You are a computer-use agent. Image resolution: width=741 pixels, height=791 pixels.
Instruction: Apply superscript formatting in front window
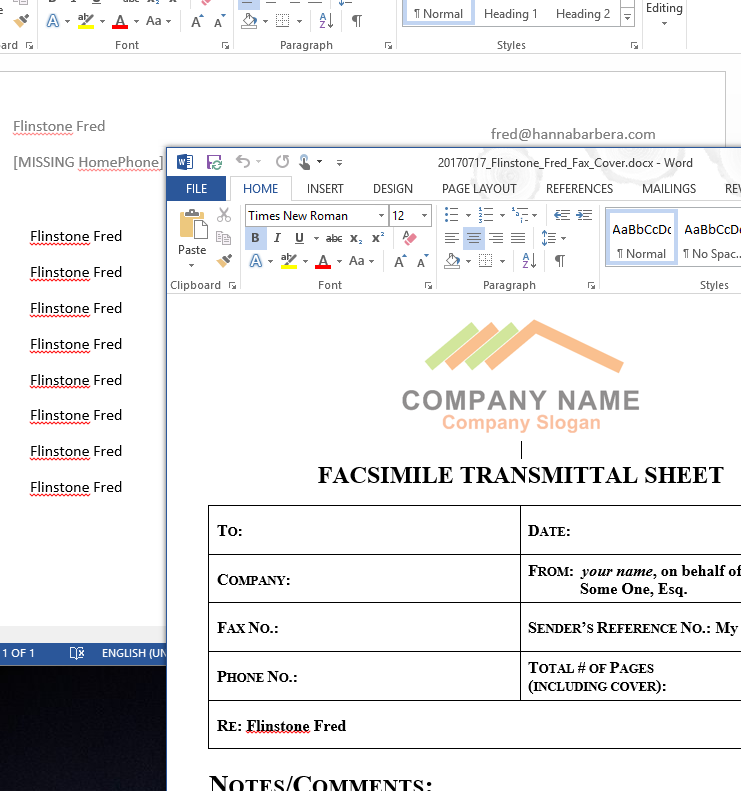[378, 238]
